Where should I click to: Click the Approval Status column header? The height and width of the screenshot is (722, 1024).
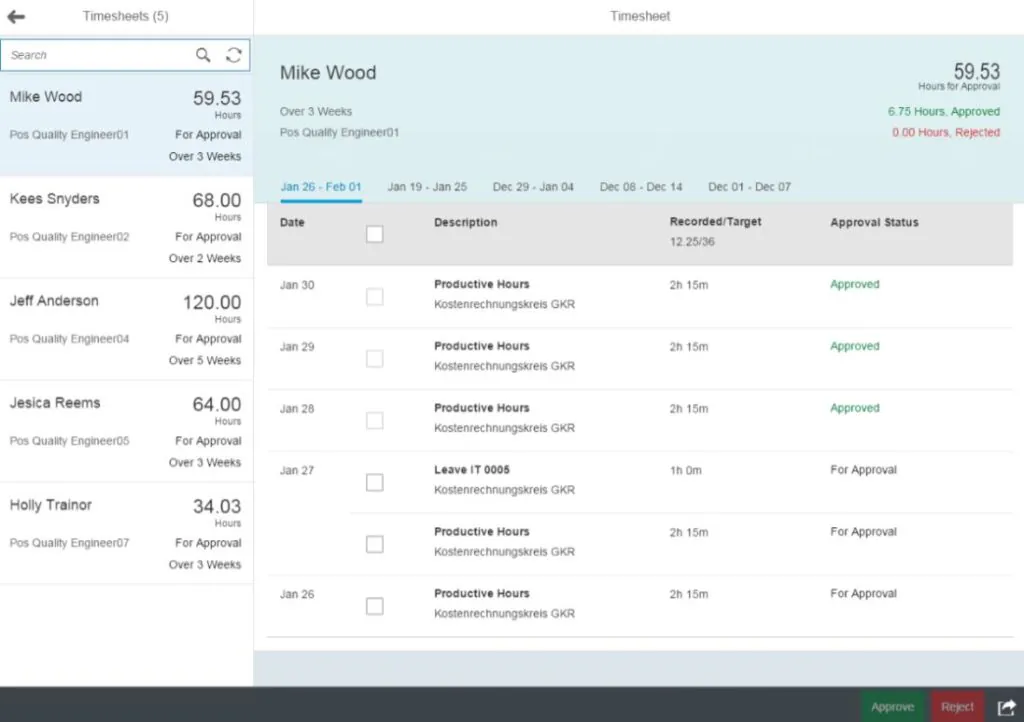pyautogui.click(x=874, y=222)
